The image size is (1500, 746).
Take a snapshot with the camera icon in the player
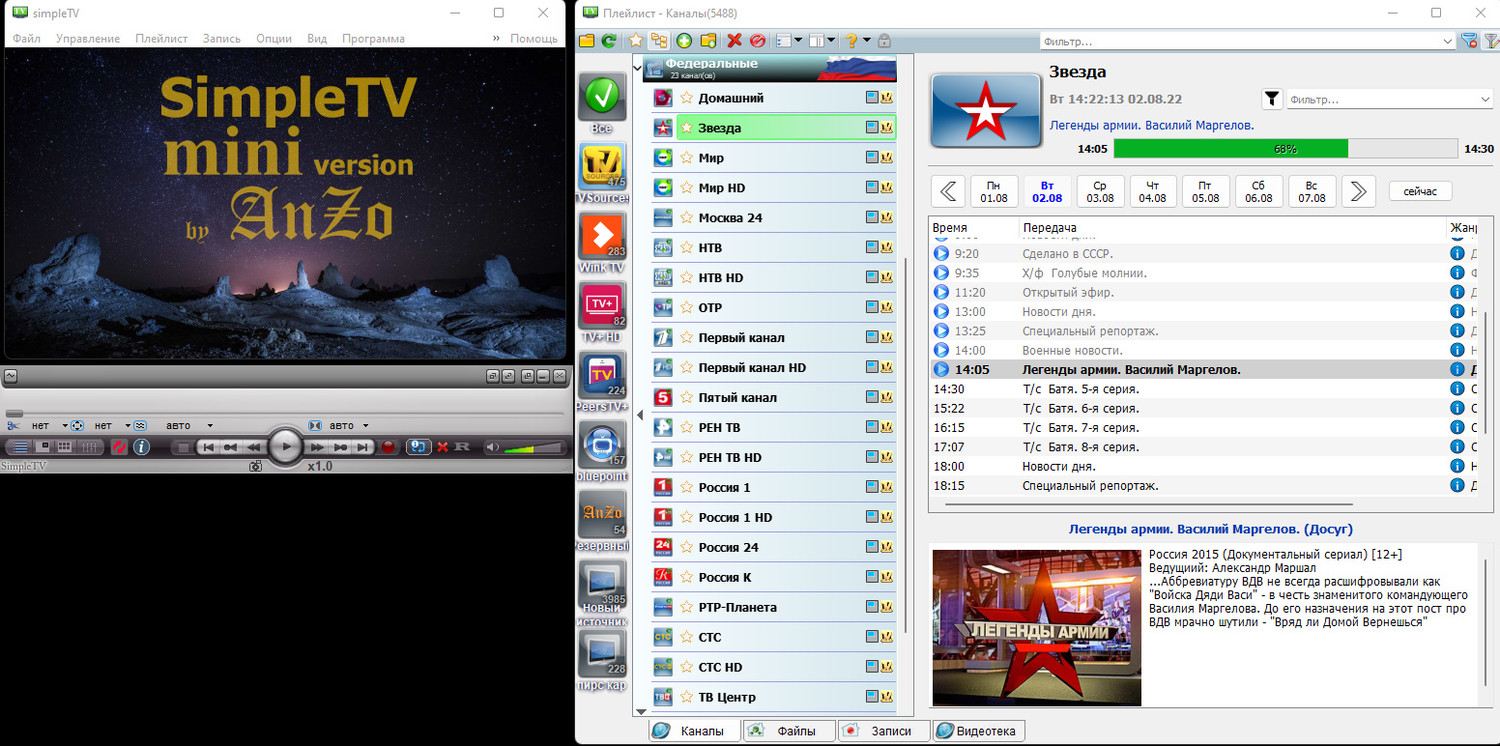(255, 466)
